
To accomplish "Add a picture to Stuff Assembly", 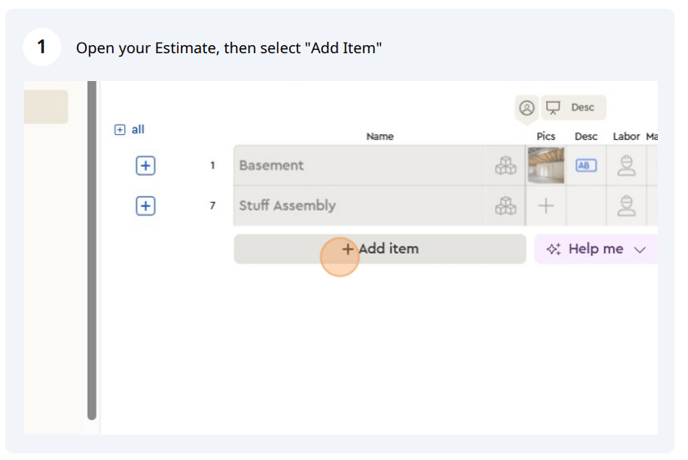I will 546,205.
